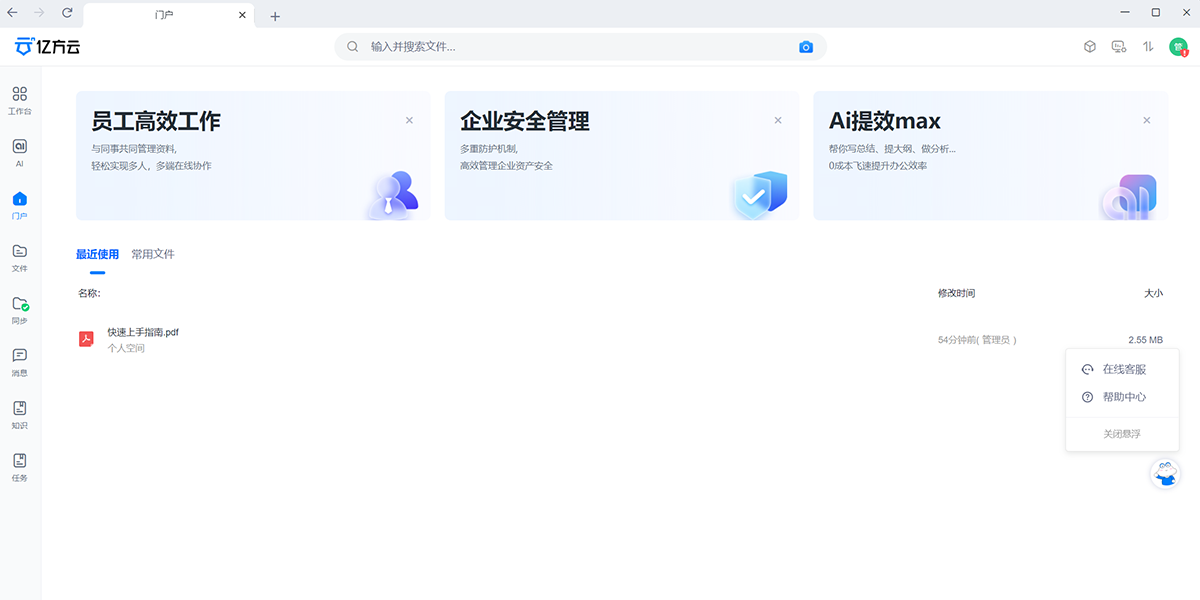Hide the 企业安全管理 banner card
This screenshot has width=1200, height=600.
[x=778, y=119]
